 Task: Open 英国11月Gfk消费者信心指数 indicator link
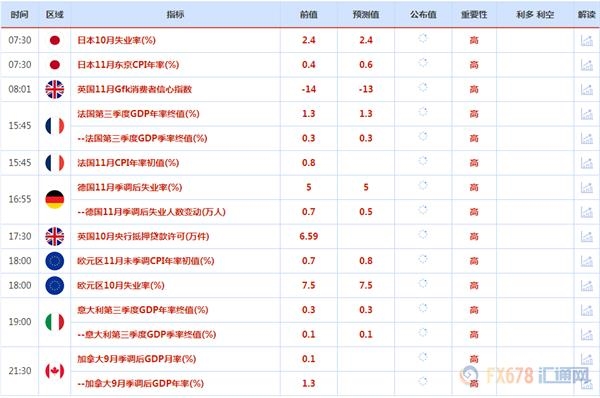pyautogui.click(x=134, y=89)
